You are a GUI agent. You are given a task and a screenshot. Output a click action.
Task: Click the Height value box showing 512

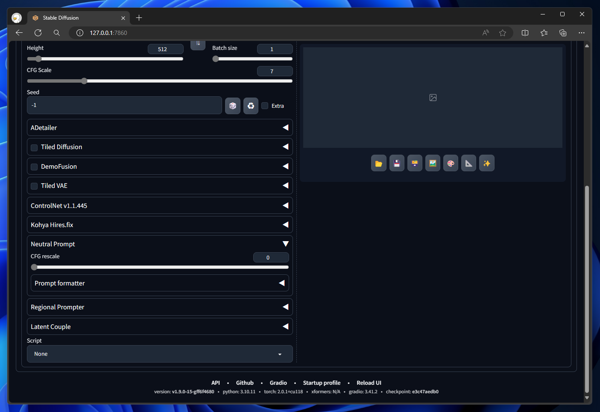click(x=165, y=49)
